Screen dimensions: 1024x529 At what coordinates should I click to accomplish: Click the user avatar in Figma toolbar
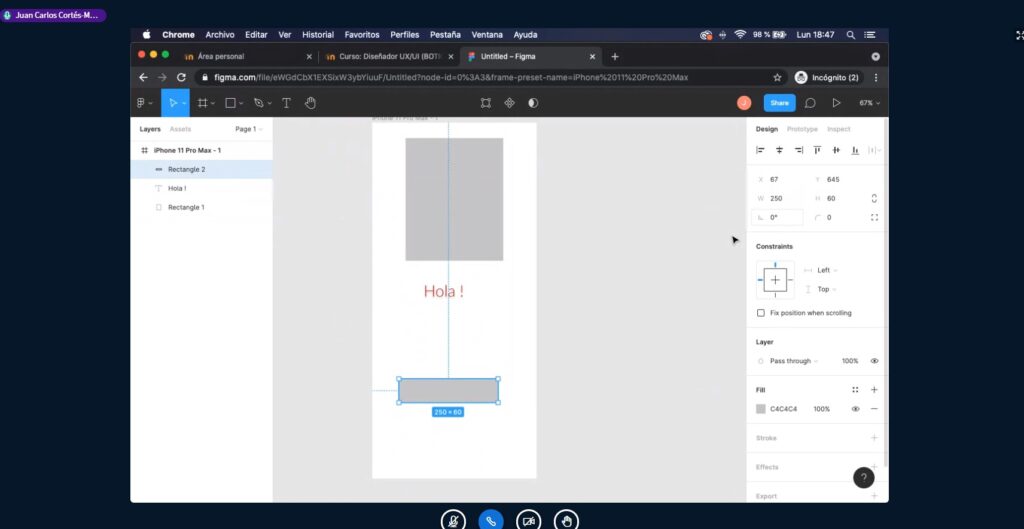click(x=744, y=103)
